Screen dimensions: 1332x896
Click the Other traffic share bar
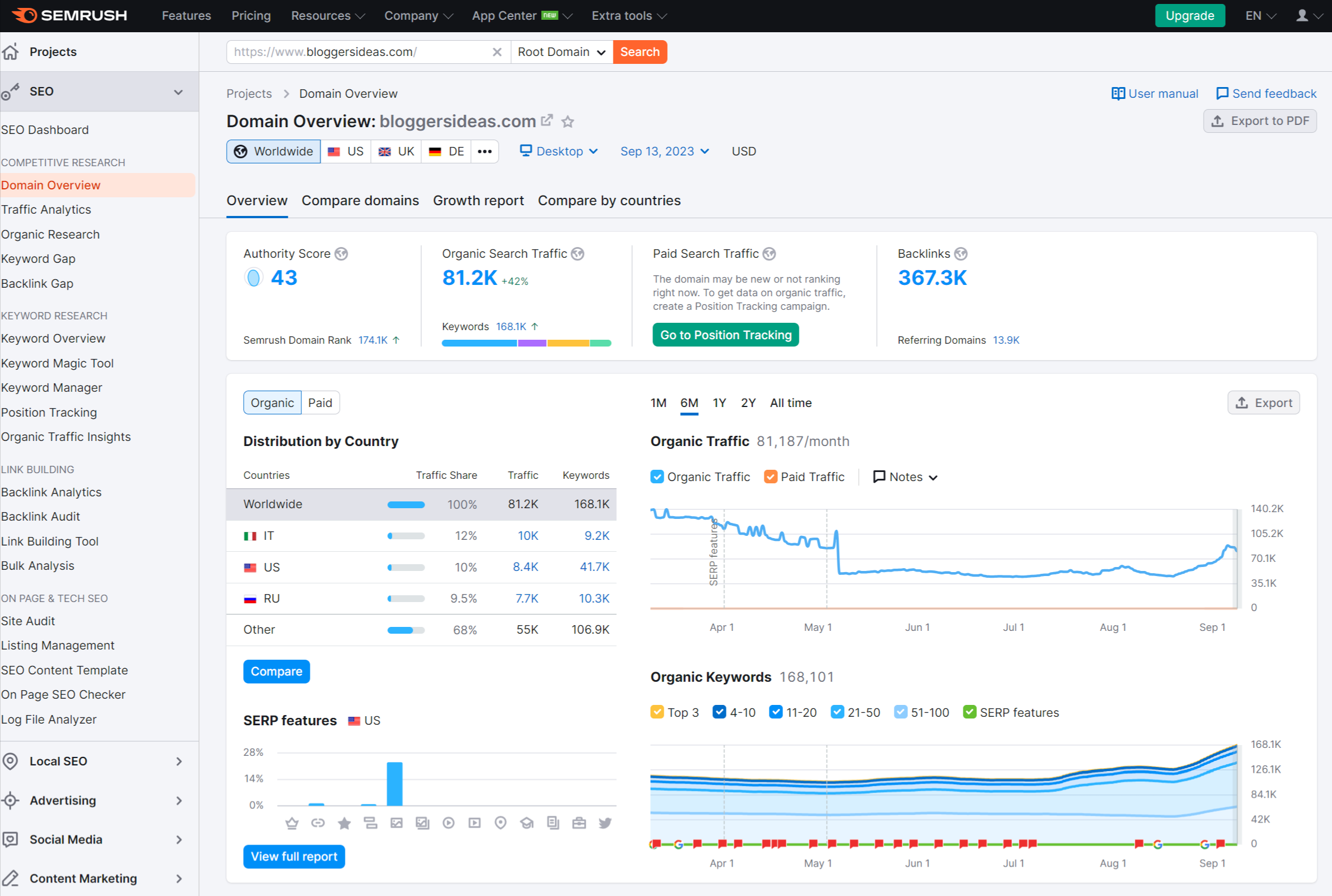tap(406, 630)
